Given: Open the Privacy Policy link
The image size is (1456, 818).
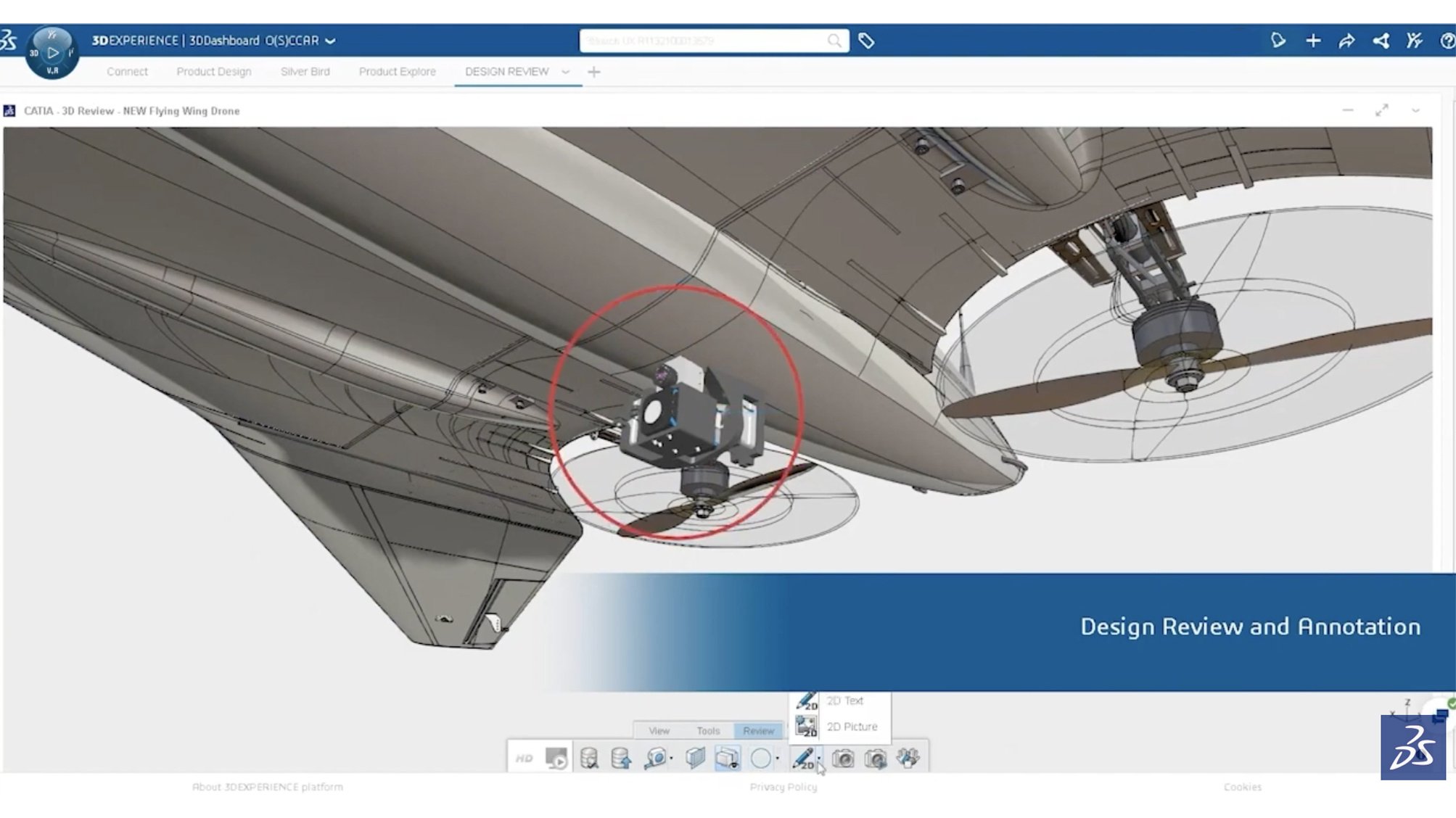Looking at the screenshot, I should [x=783, y=787].
